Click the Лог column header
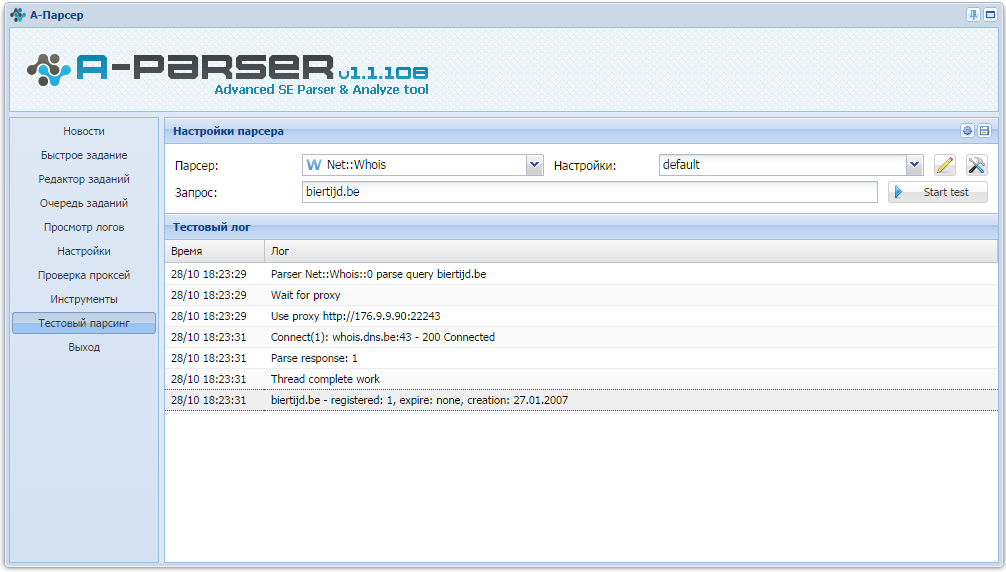The height and width of the screenshot is (572, 1006). point(631,251)
